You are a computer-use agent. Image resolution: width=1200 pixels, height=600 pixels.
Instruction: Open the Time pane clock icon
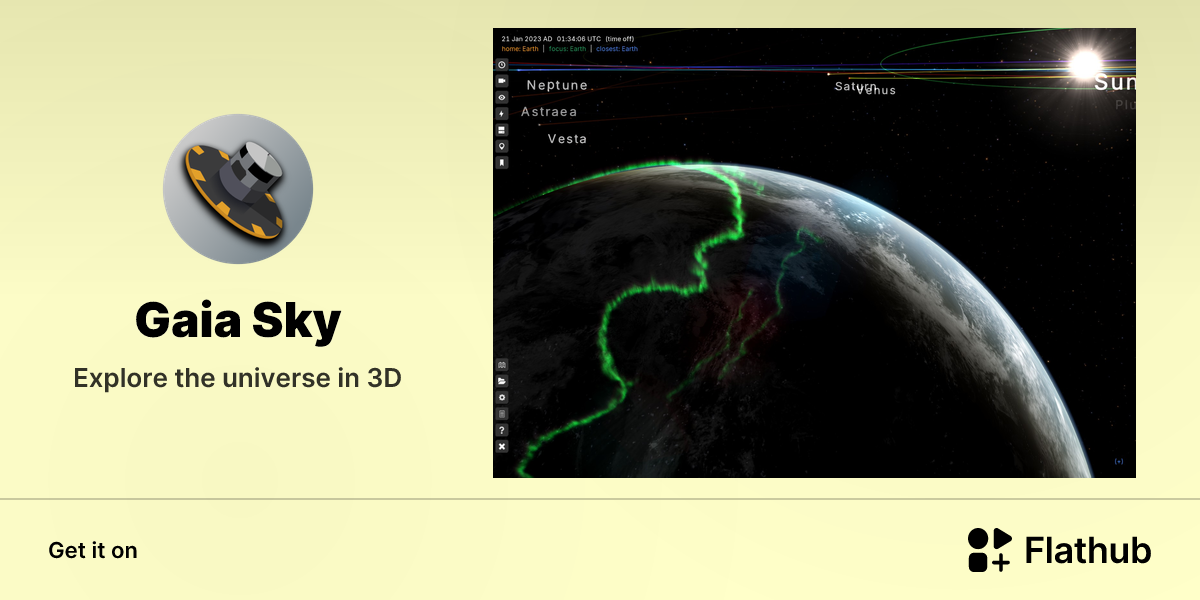point(502,64)
